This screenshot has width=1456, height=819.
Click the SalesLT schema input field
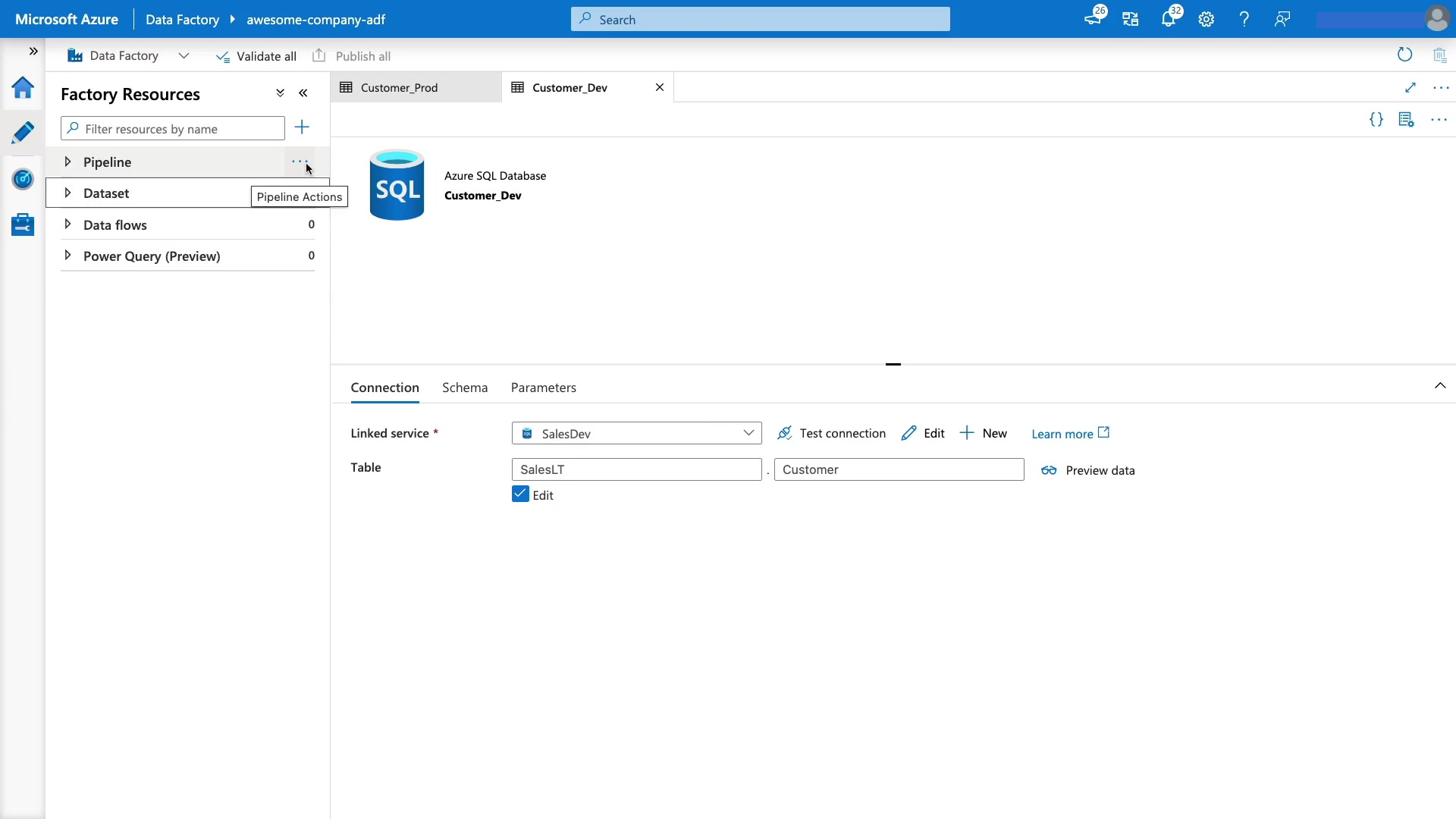[x=636, y=469]
